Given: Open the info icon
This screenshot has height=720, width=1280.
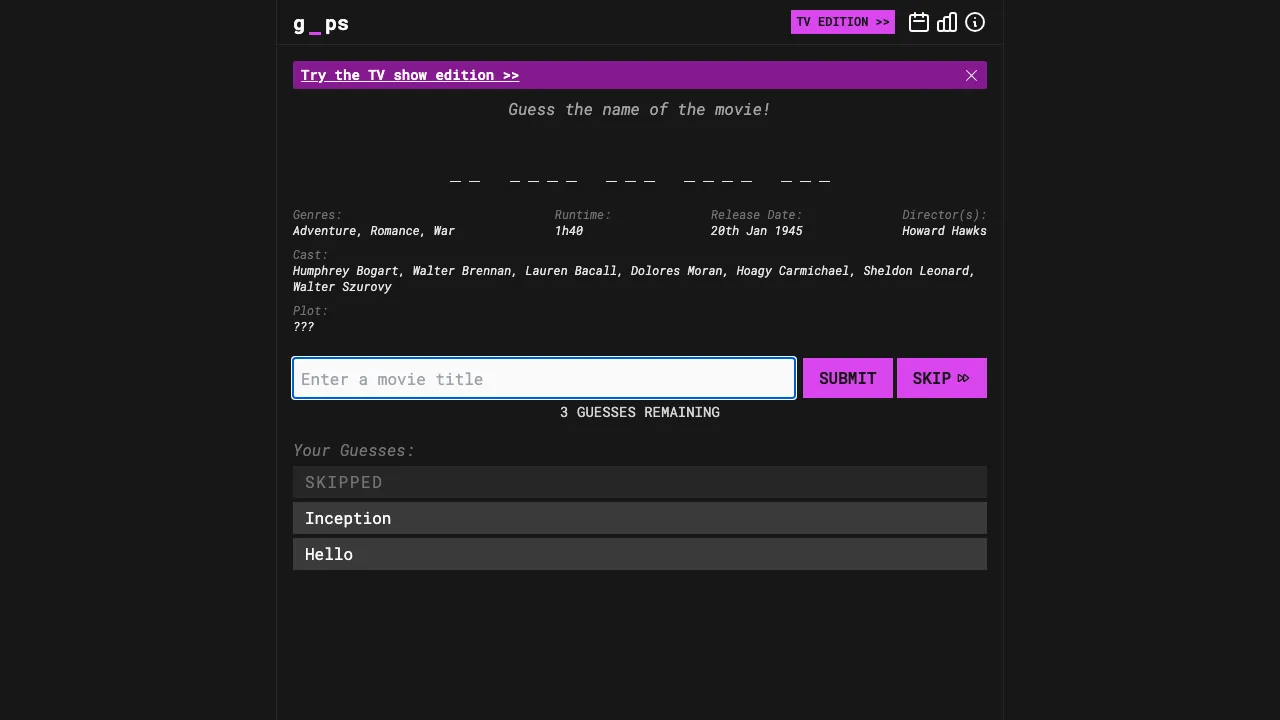Looking at the screenshot, I should pyautogui.click(x=975, y=22).
